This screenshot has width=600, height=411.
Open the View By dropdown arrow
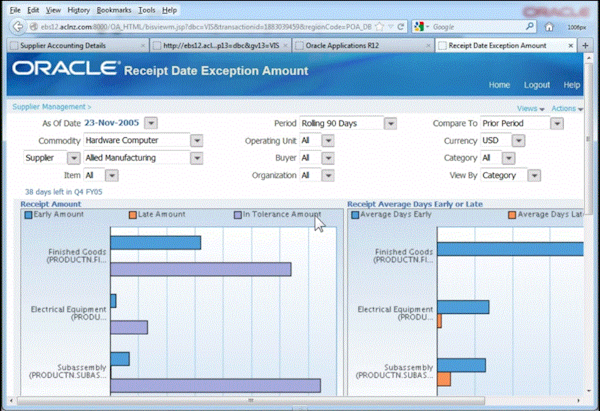point(534,175)
